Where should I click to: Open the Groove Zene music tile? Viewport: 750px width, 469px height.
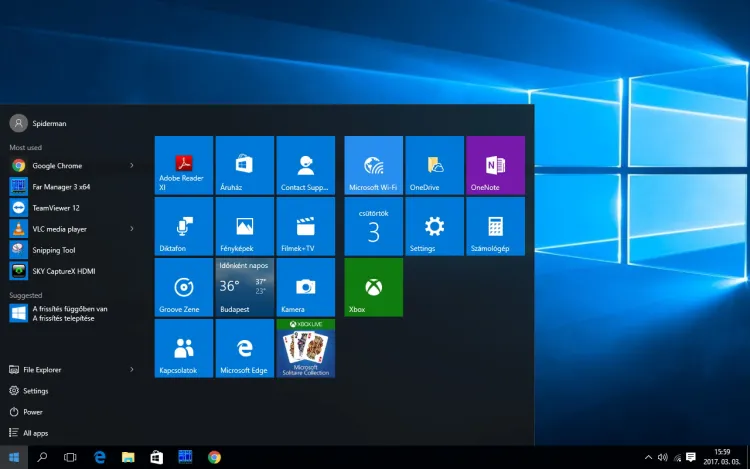click(184, 287)
